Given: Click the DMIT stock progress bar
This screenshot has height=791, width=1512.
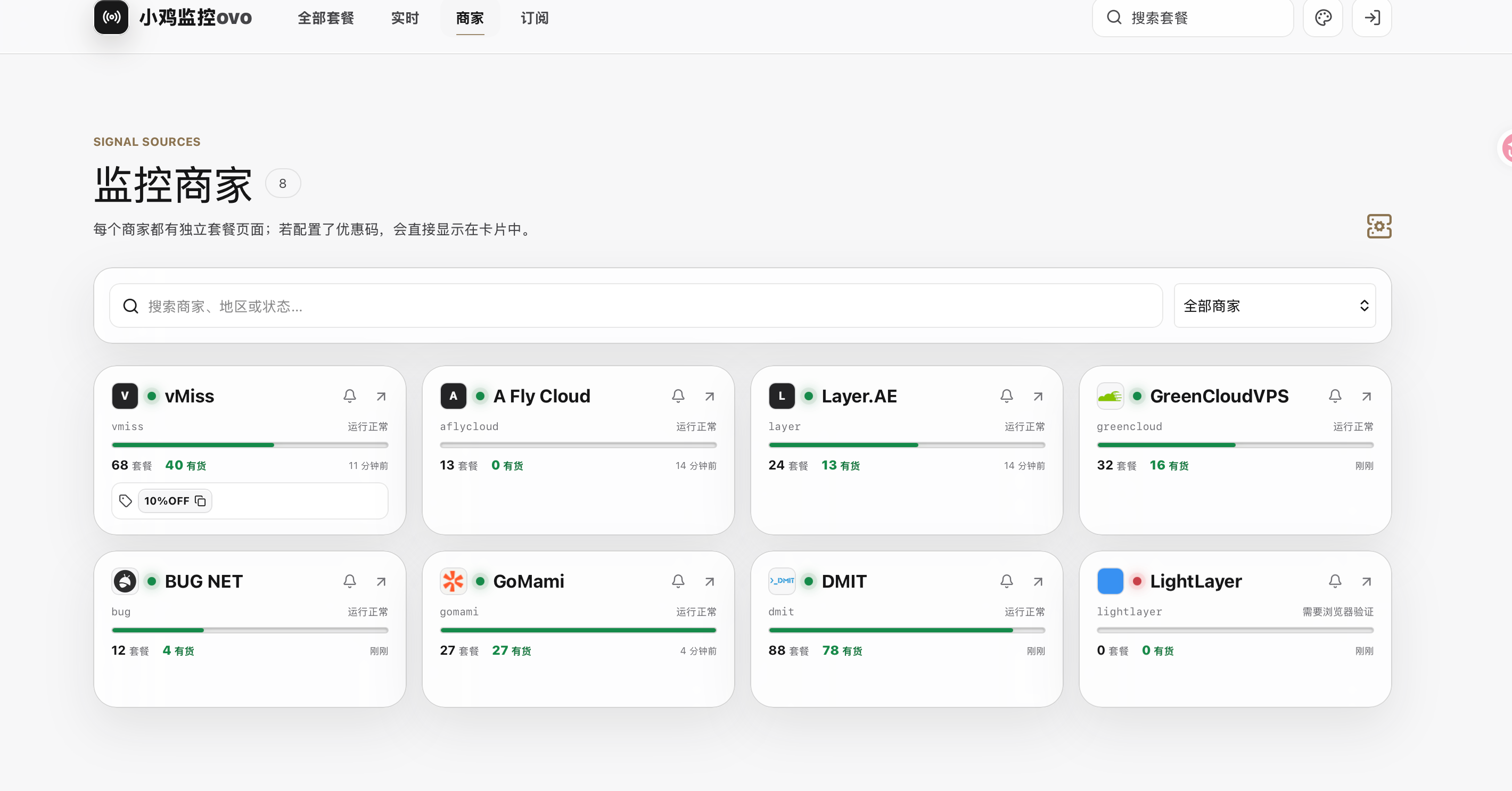Looking at the screenshot, I should click(x=907, y=630).
